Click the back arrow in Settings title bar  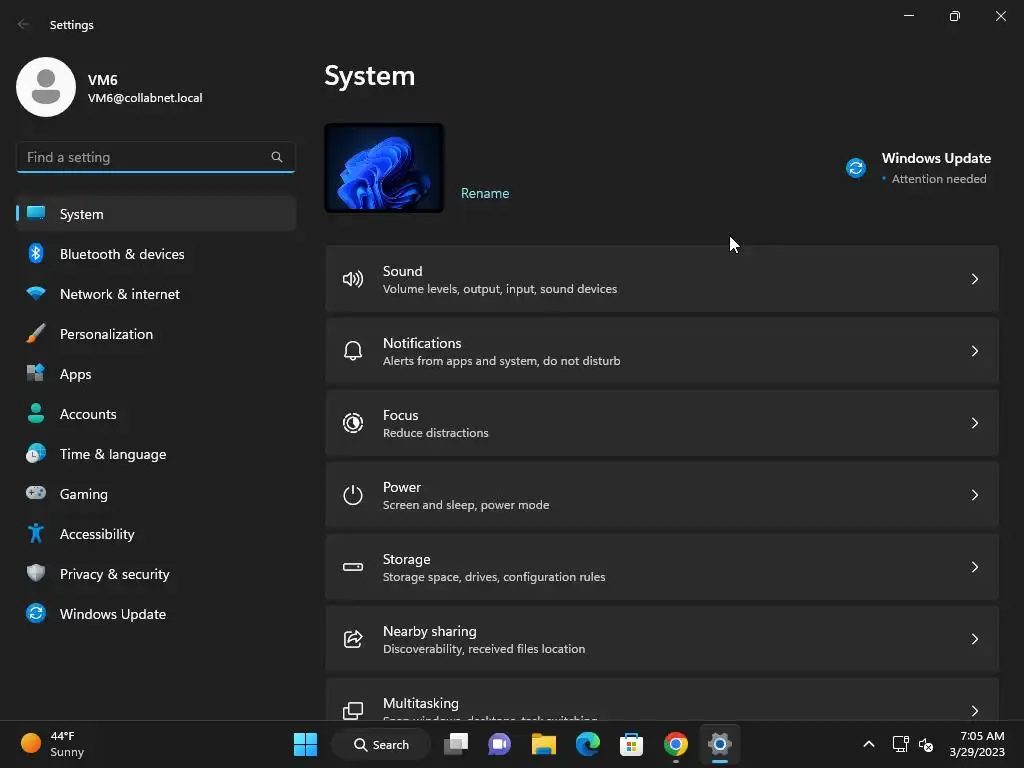[24, 24]
